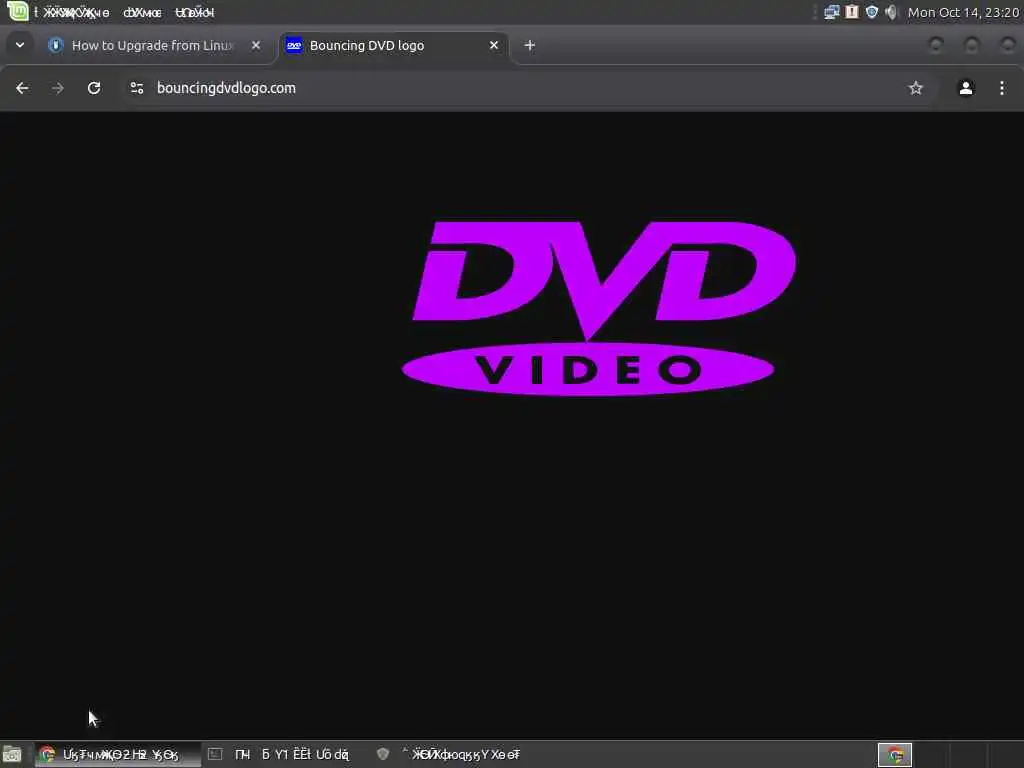
Task: Open the update manager shield icon
Action: tap(872, 12)
